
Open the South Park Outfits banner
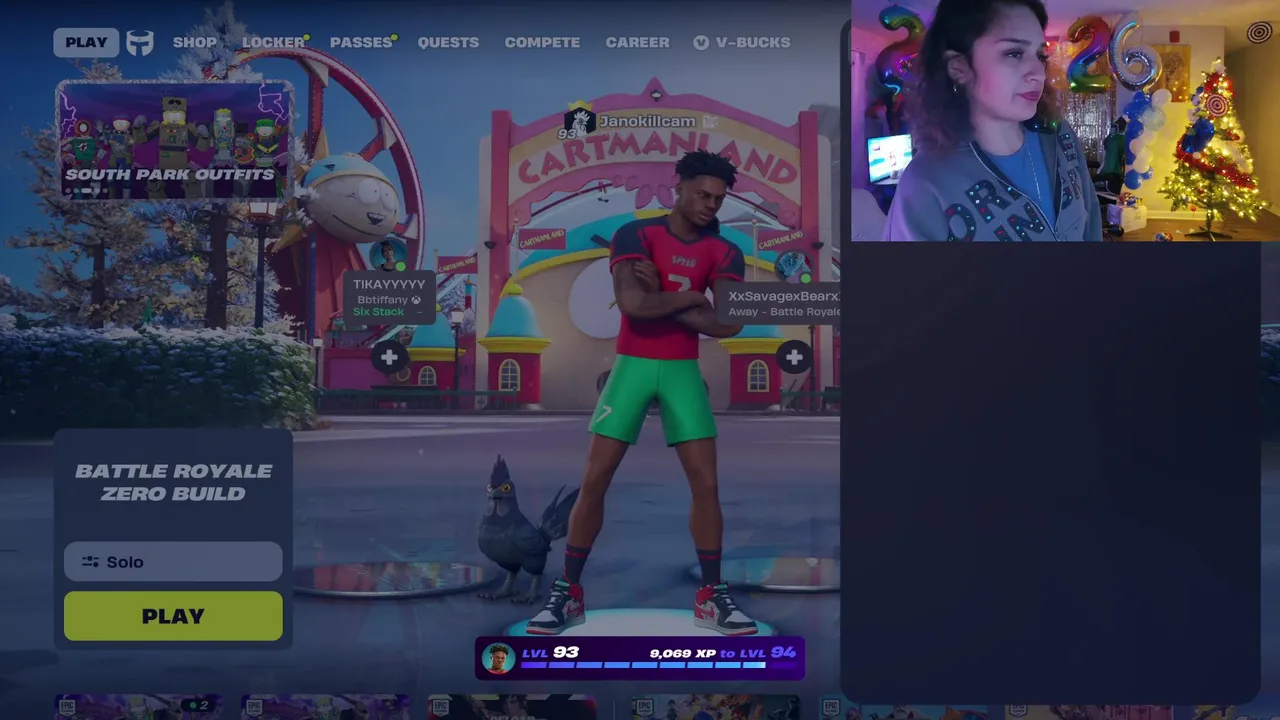click(x=175, y=140)
